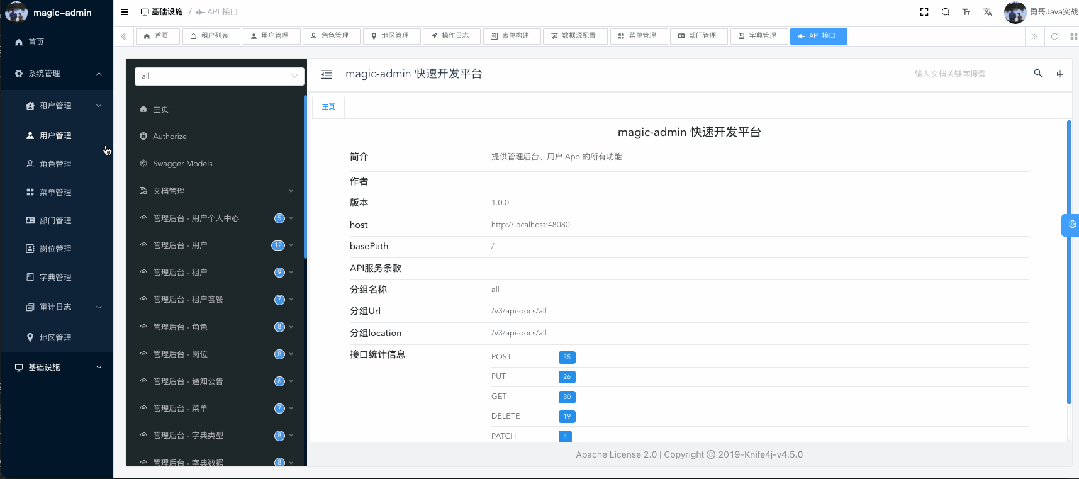Click the blue floating settings button

point(1071,224)
